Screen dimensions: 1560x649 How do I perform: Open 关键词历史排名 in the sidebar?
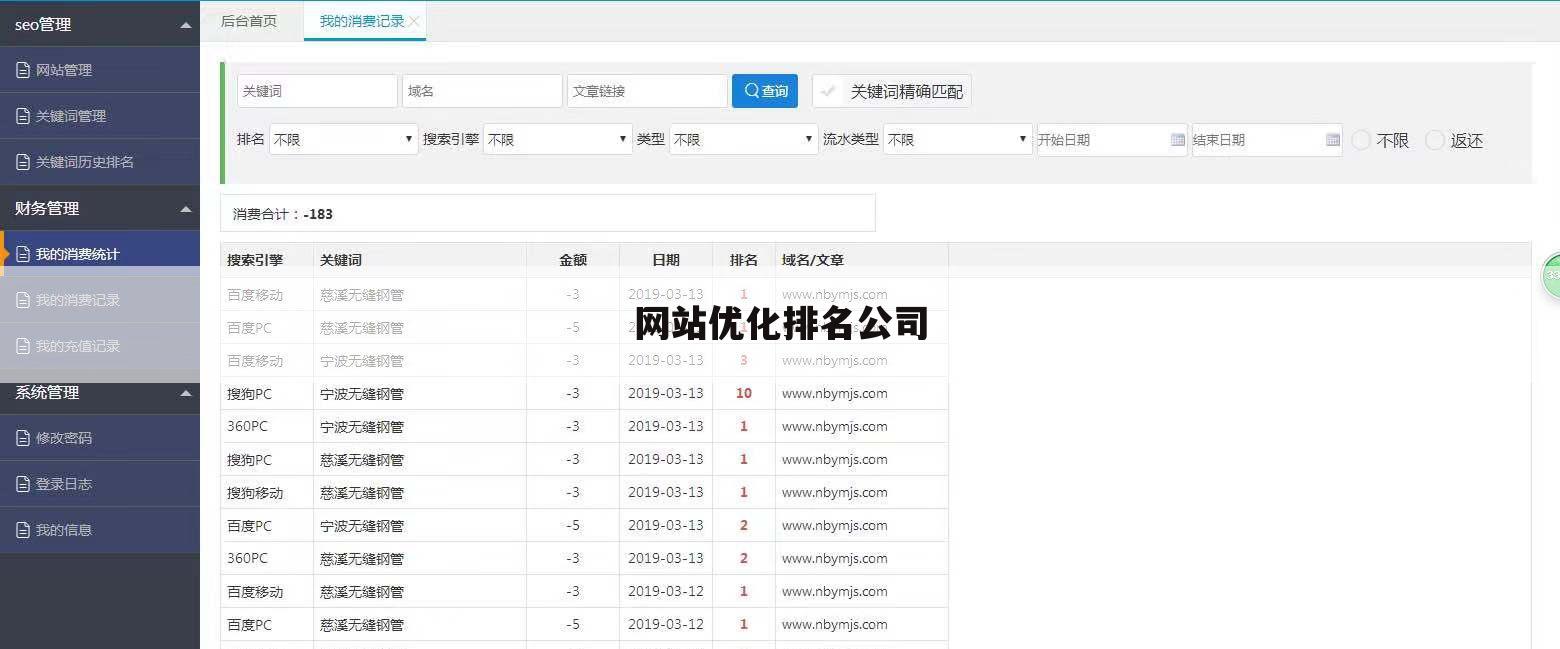click(x=100, y=162)
